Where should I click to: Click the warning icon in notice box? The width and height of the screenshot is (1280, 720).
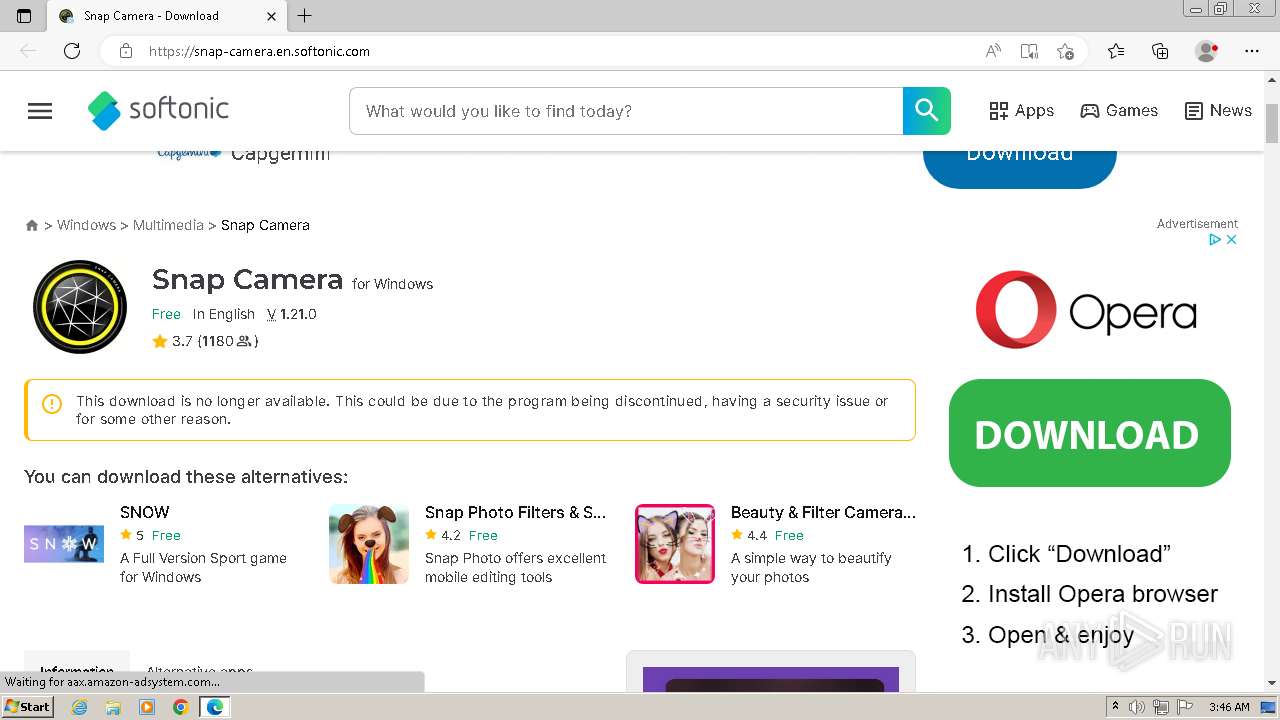point(52,403)
